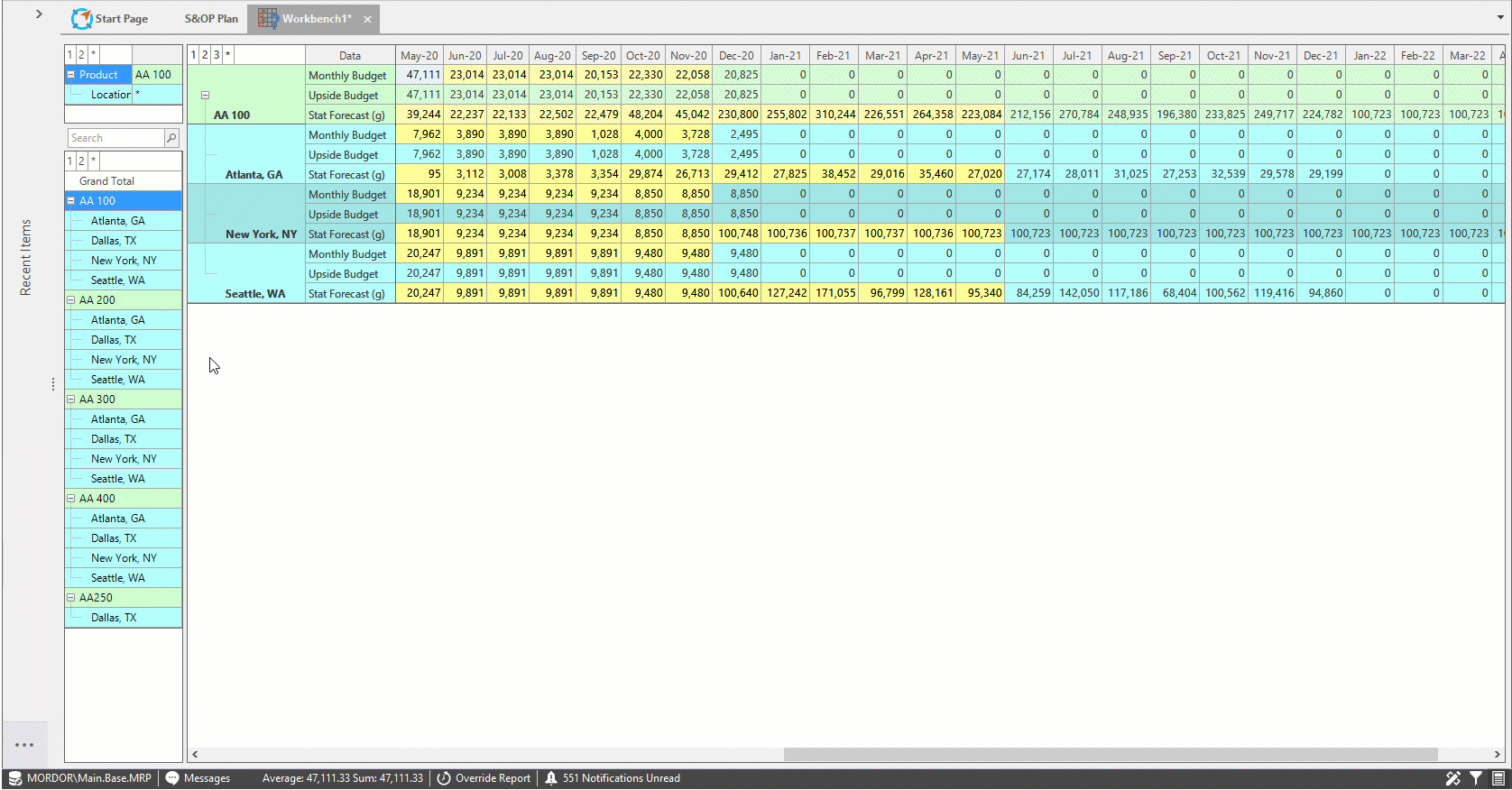Click level 2 button above Product filter

(81, 55)
